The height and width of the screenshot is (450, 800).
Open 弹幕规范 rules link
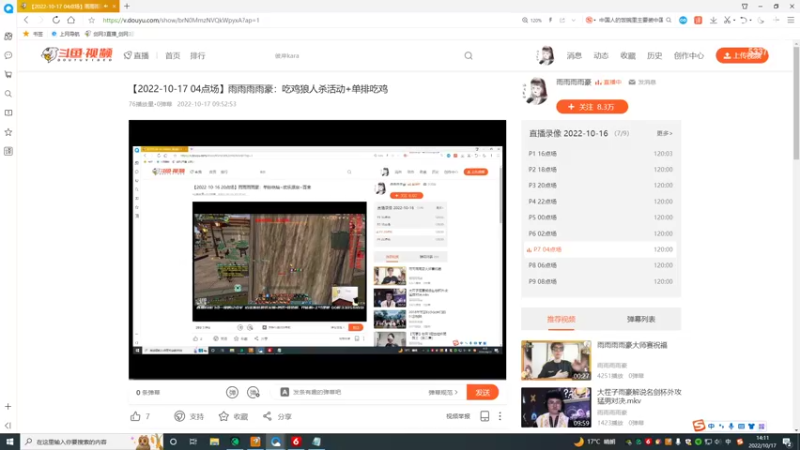443,392
